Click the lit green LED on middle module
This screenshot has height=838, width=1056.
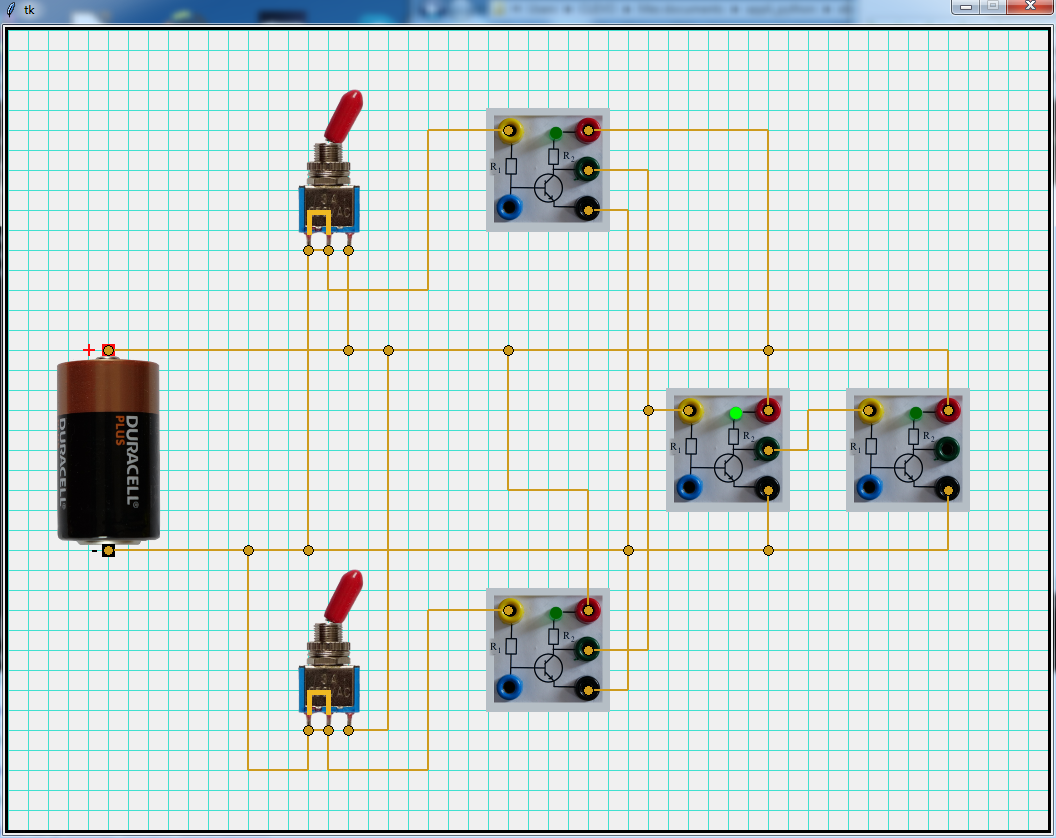pyautogui.click(x=736, y=413)
